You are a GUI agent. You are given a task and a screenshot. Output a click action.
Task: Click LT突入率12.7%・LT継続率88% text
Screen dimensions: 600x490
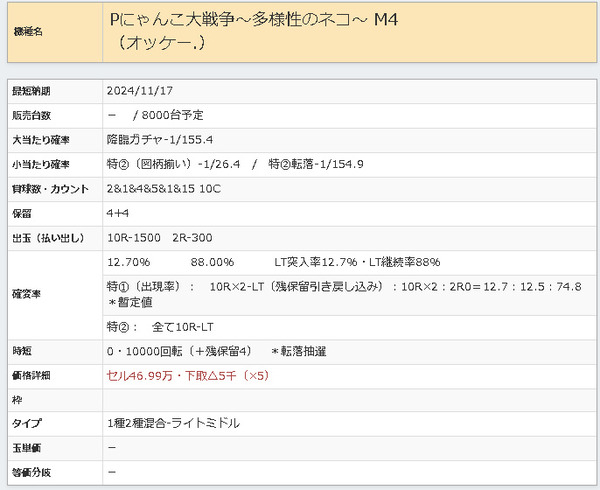[x=357, y=262]
